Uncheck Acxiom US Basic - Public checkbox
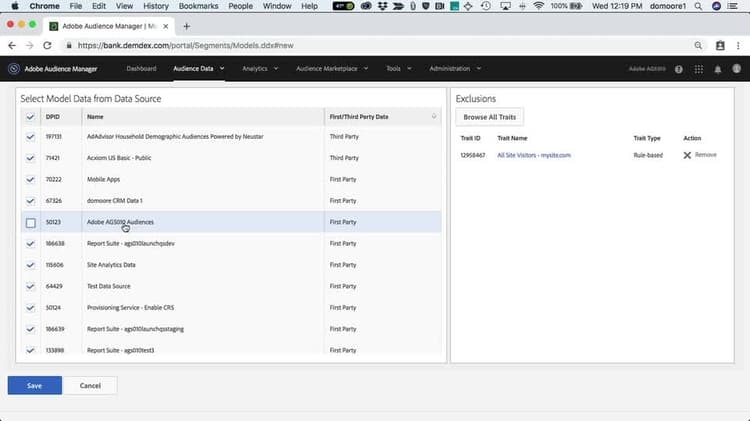Viewport: 750px width, 421px height. (30, 158)
